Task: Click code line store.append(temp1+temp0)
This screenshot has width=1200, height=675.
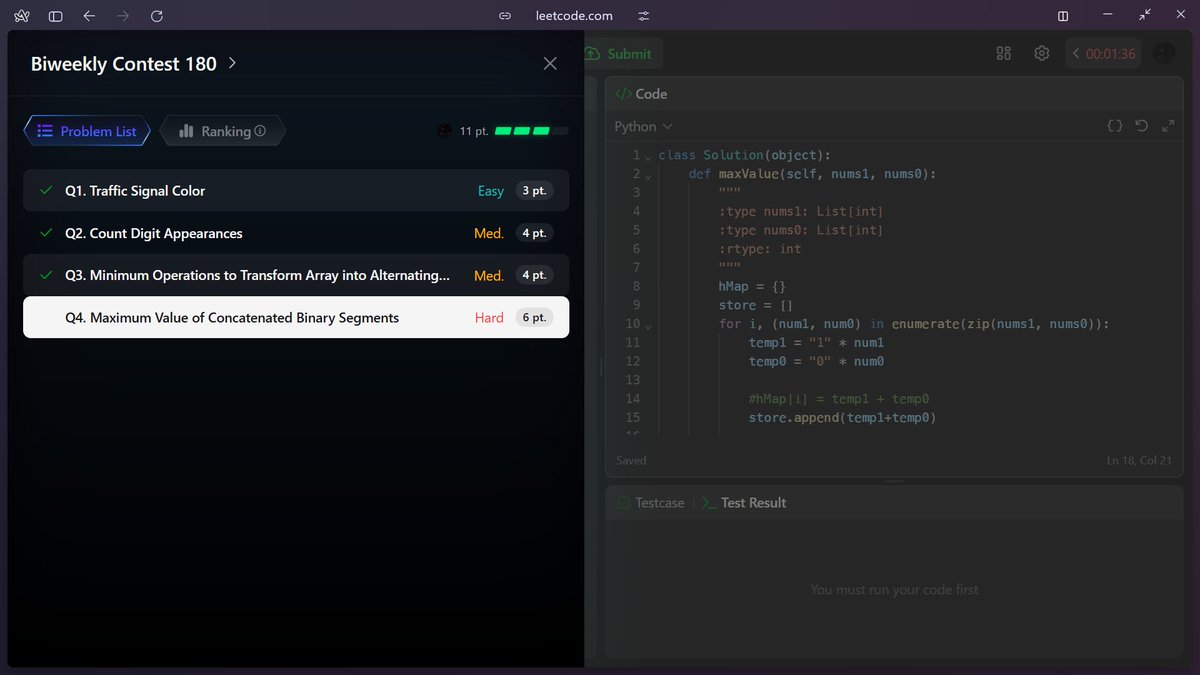Action: click(x=842, y=418)
